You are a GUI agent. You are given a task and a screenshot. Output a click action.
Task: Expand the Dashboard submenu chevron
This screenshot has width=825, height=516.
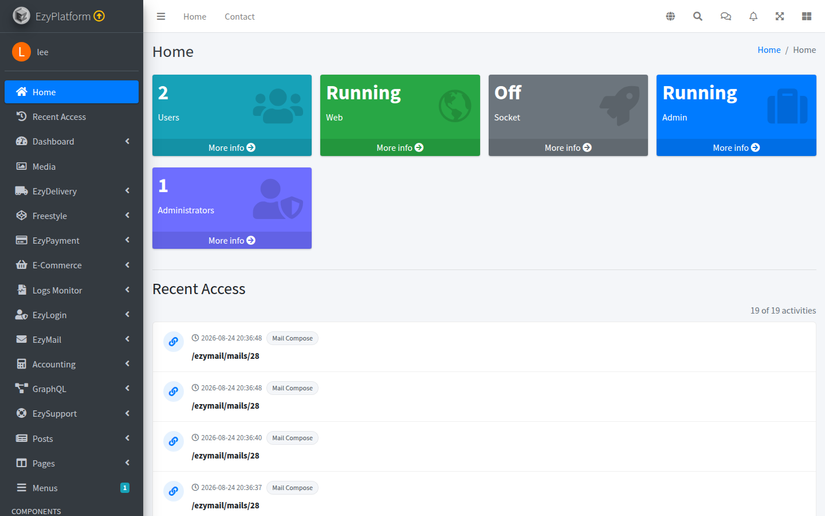pyautogui.click(x=127, y=141)
